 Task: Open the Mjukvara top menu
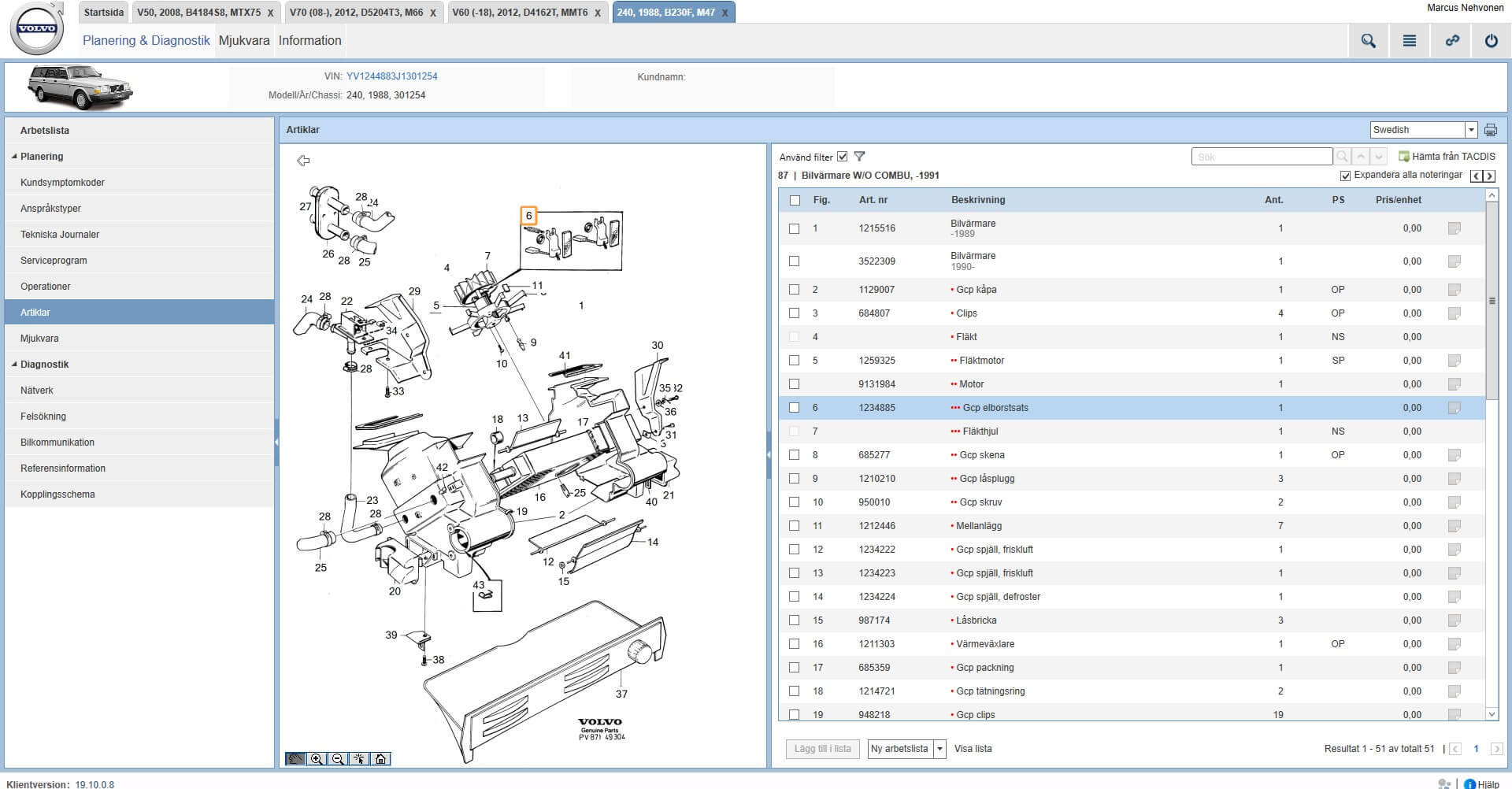click(x=244, y=41)
